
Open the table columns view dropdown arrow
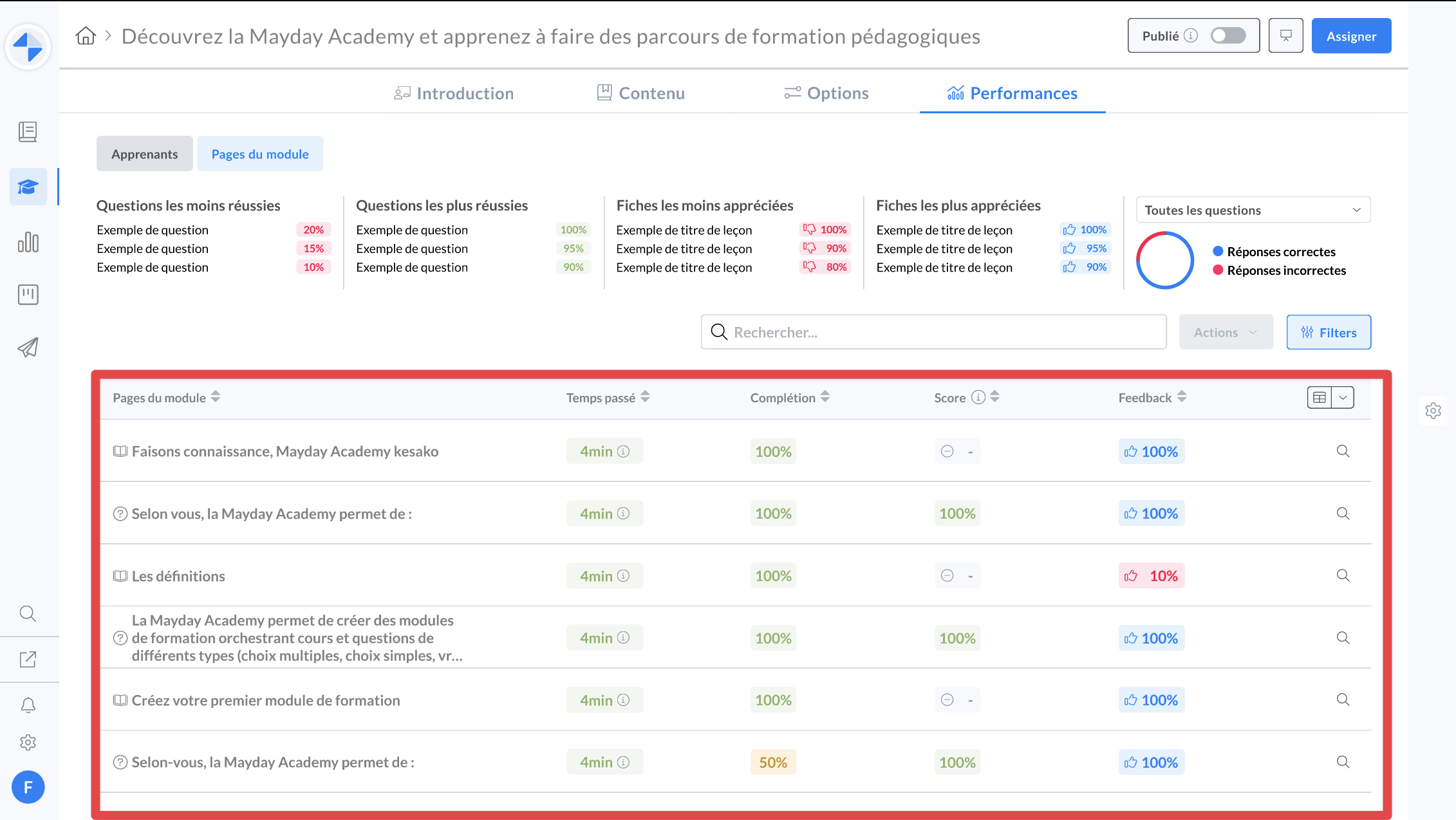[1343, 397]
